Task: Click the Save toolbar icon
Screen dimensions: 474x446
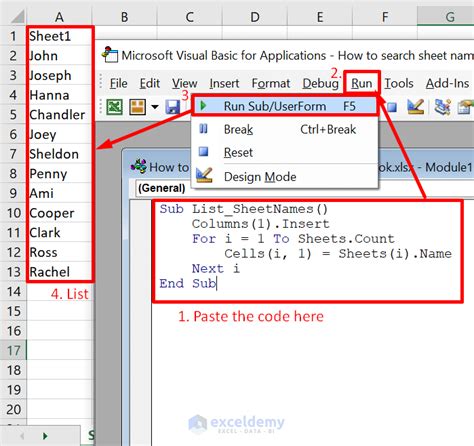Action: (172, 107)
